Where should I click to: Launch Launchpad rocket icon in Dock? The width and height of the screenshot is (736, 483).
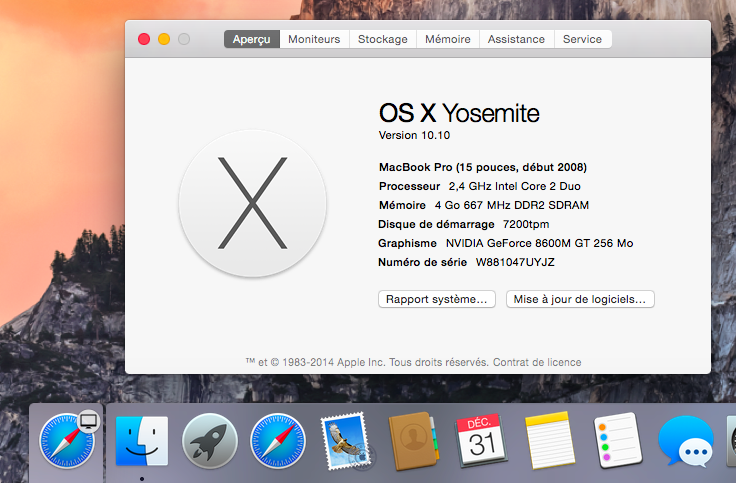(210, 441)
